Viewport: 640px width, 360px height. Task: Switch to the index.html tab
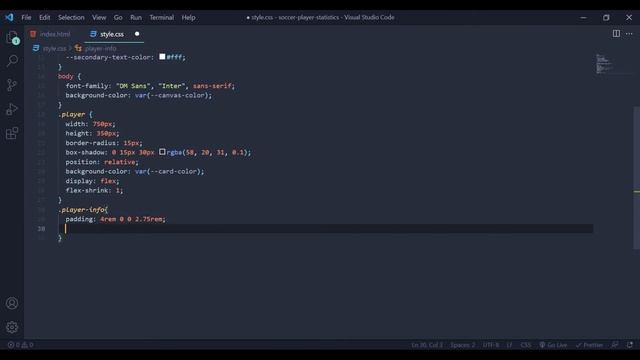click(50, 34)
